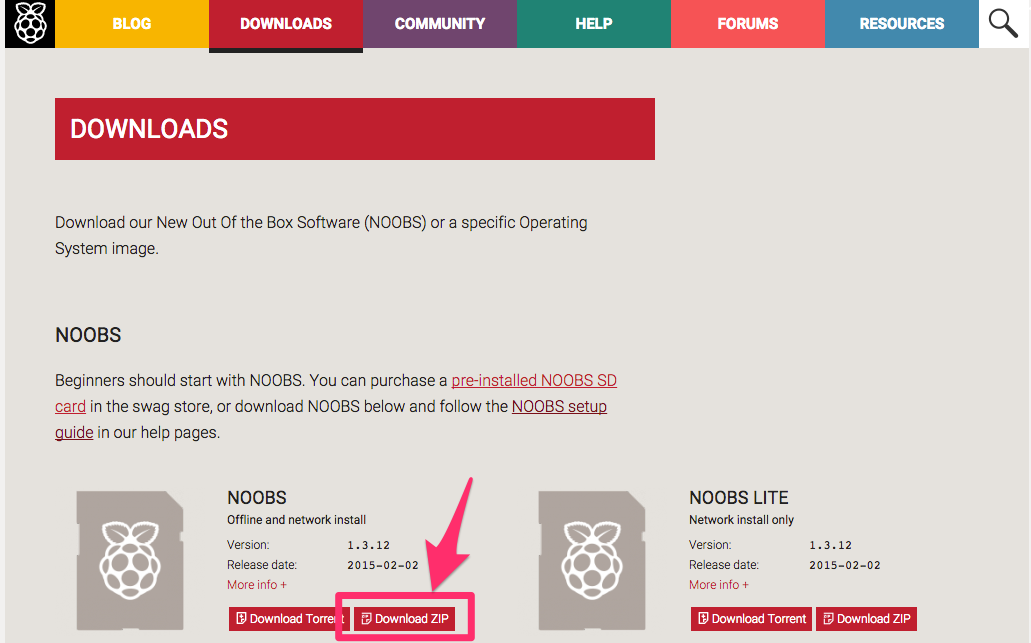Click Download Torrent for NOOBS

pos(289,619)
